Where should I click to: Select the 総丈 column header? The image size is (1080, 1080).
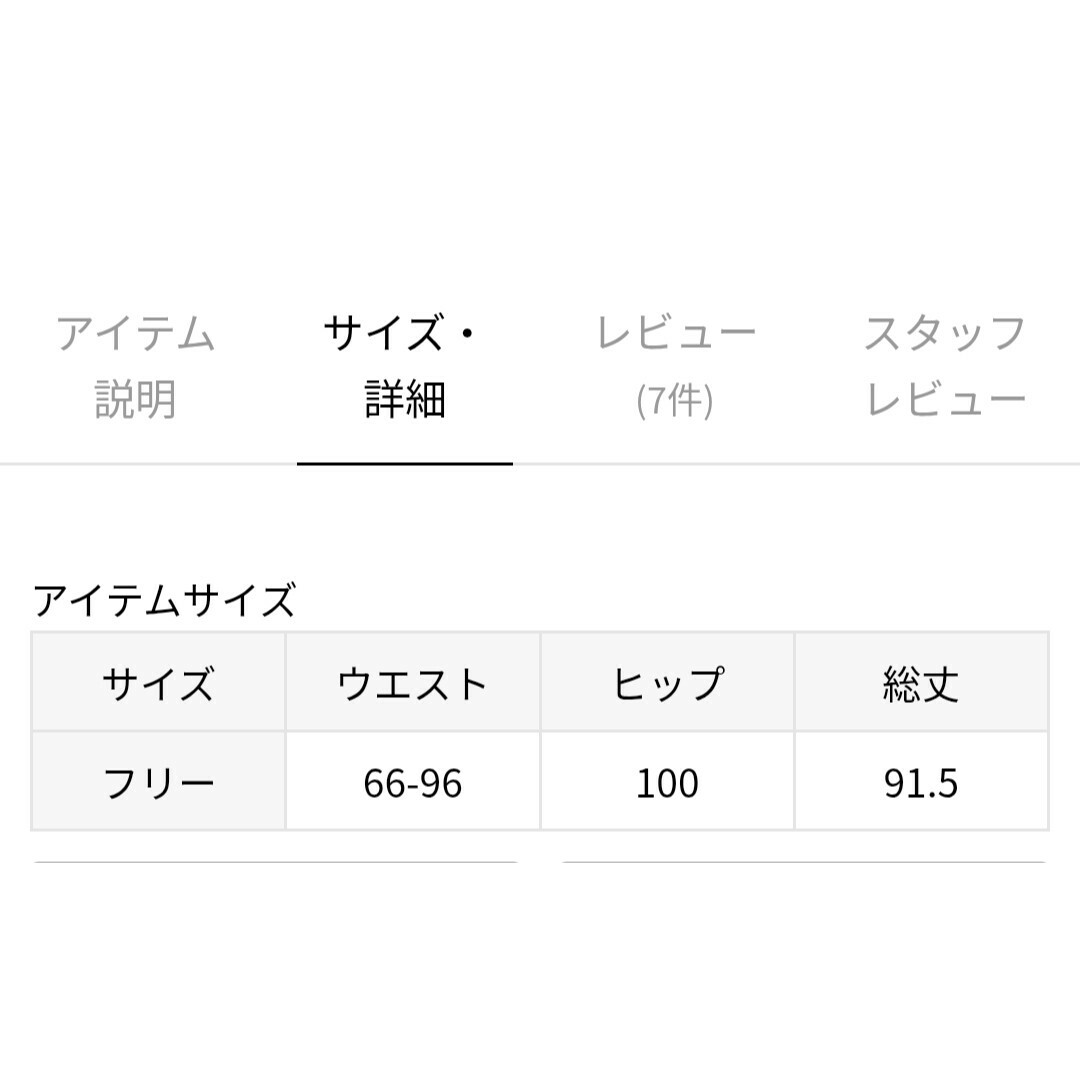click(922, 683)
